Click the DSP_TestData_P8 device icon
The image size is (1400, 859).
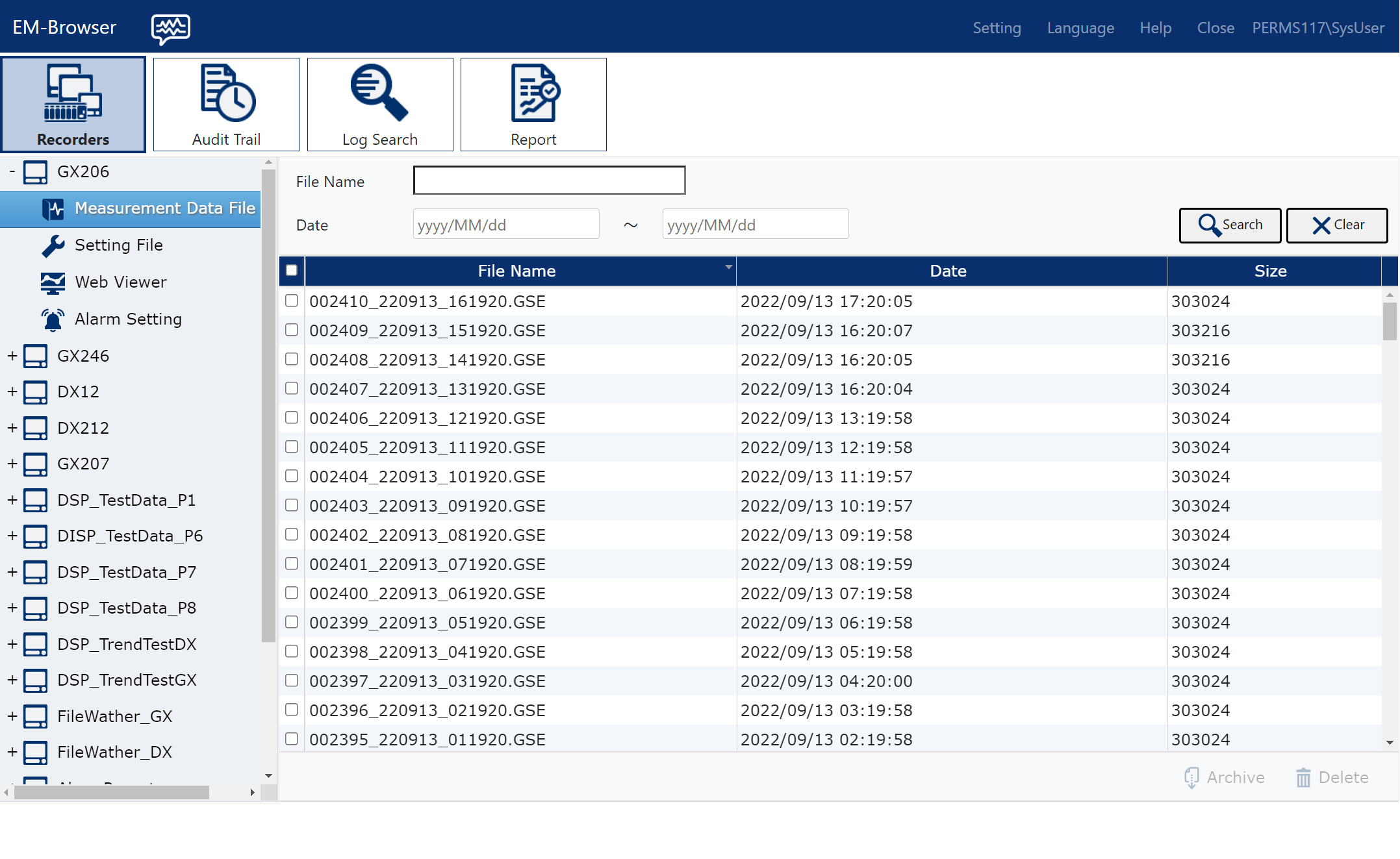(35, 608)
